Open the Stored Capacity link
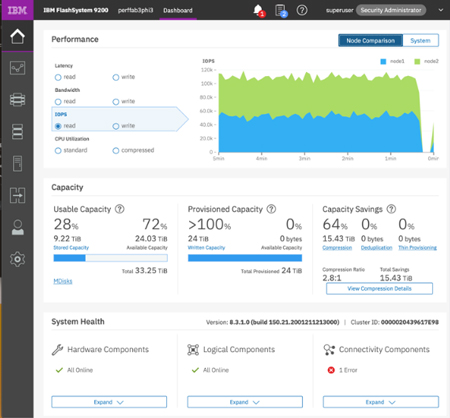Image resolution: width=450 pixels, height=418 pixels. (x=71, y=248)
